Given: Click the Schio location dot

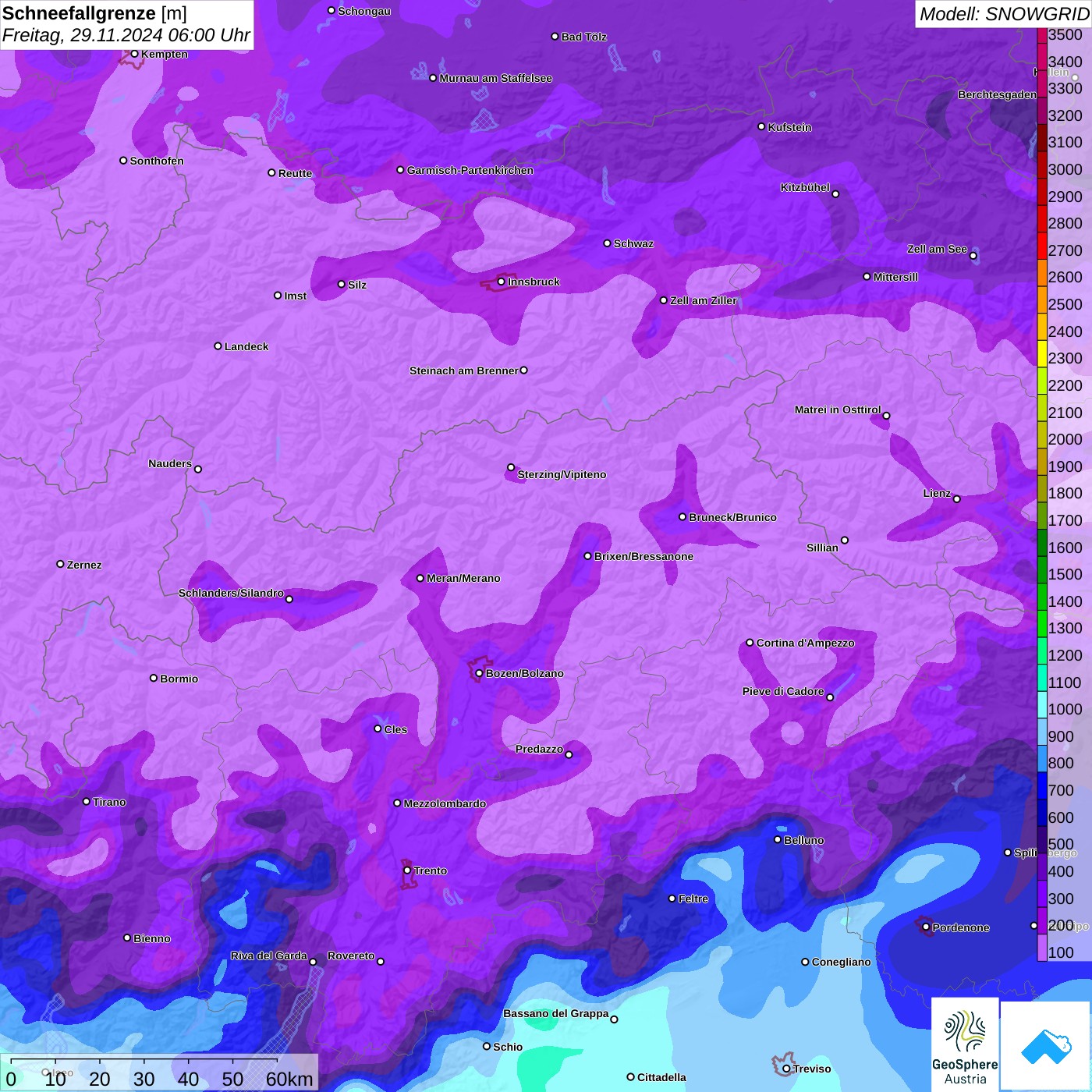Looking at the screenshot, I should click(487, 1047).
